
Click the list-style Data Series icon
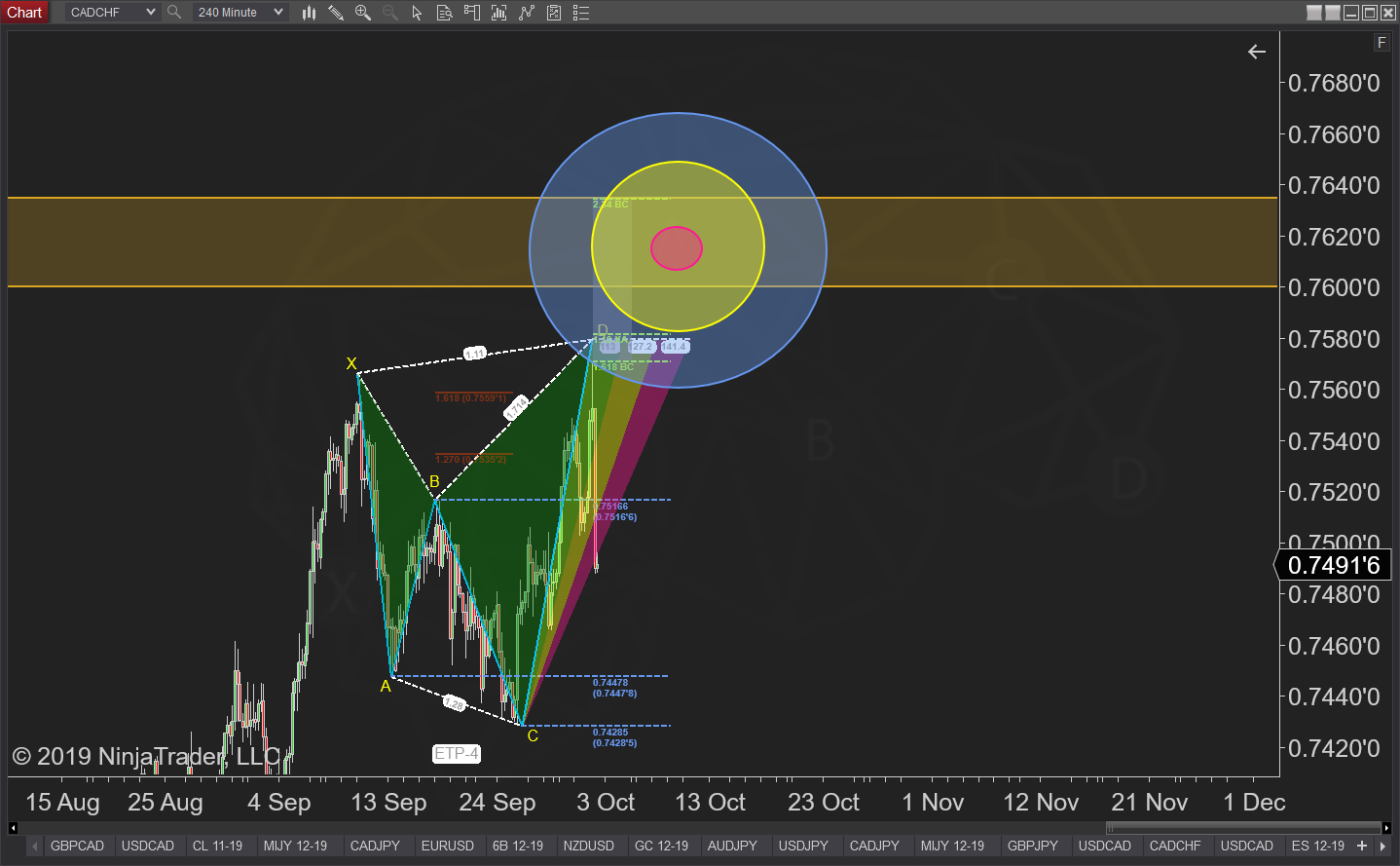pos(581,13)
